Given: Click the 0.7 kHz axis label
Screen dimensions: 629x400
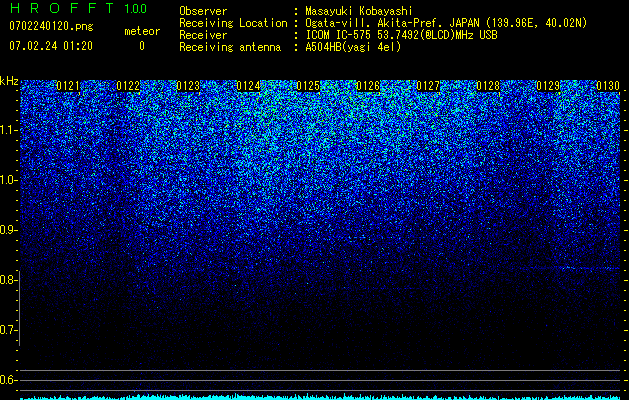Looking at the screenshot, I should click(x=9, y=330).
